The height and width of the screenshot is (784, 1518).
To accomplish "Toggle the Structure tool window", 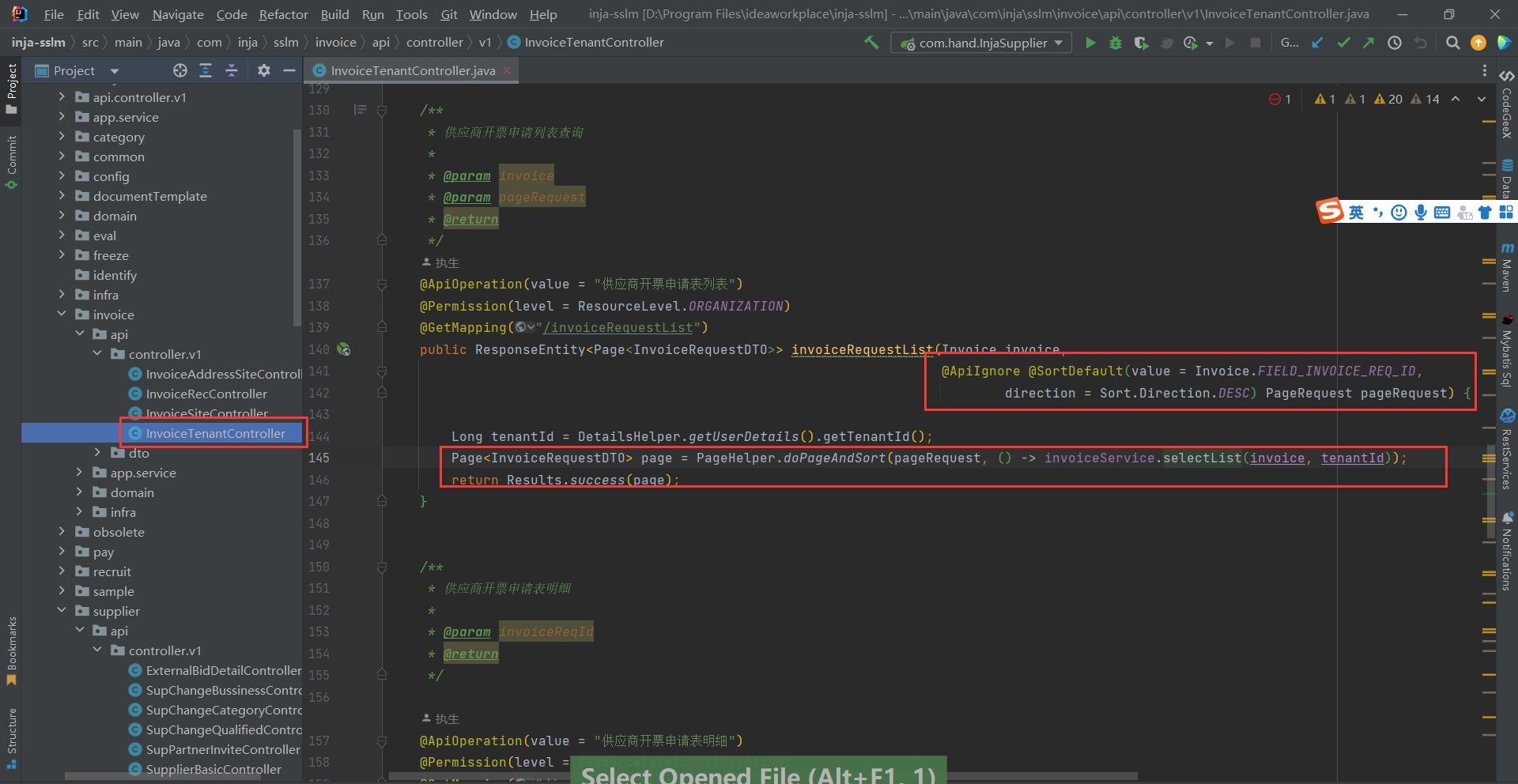I will point(11,738).
